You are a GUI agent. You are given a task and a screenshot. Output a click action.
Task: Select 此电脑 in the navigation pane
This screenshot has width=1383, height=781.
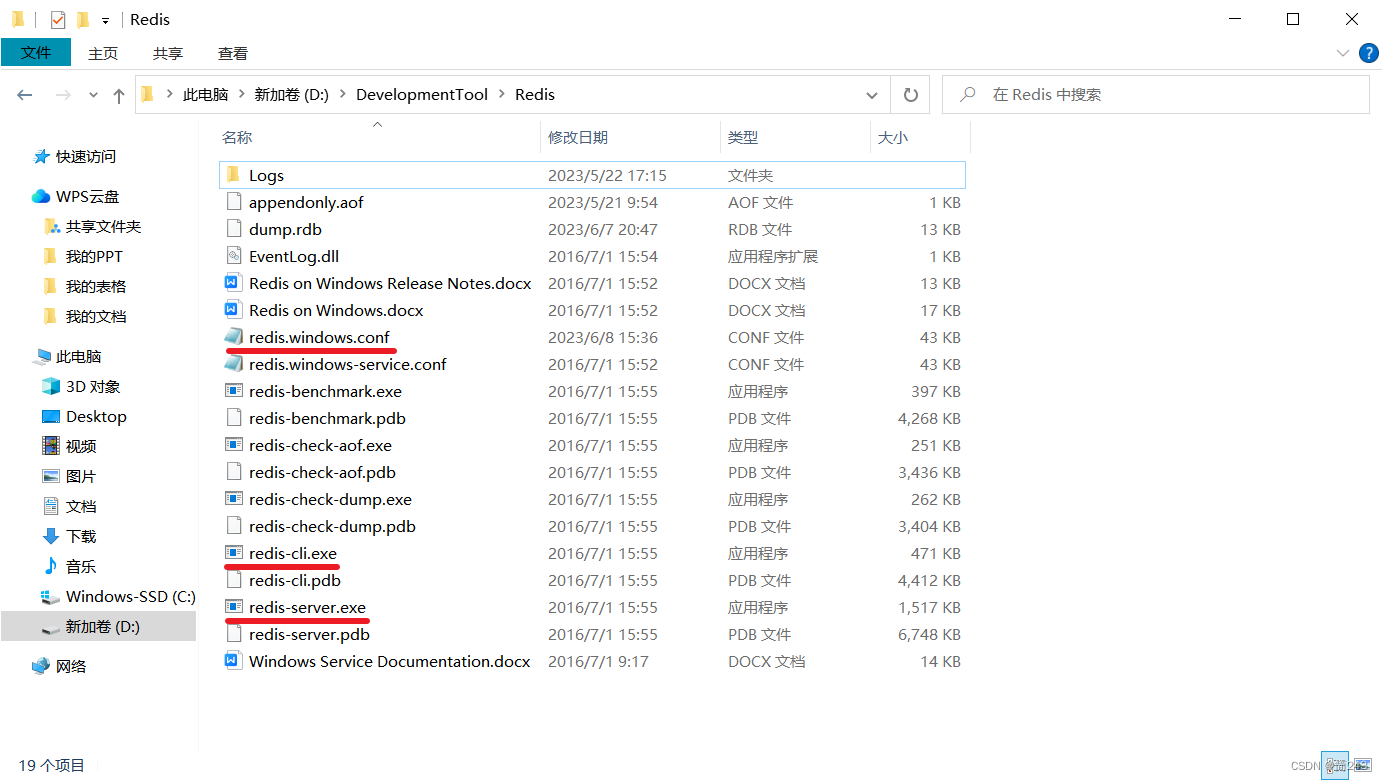(x=79, y=357)
